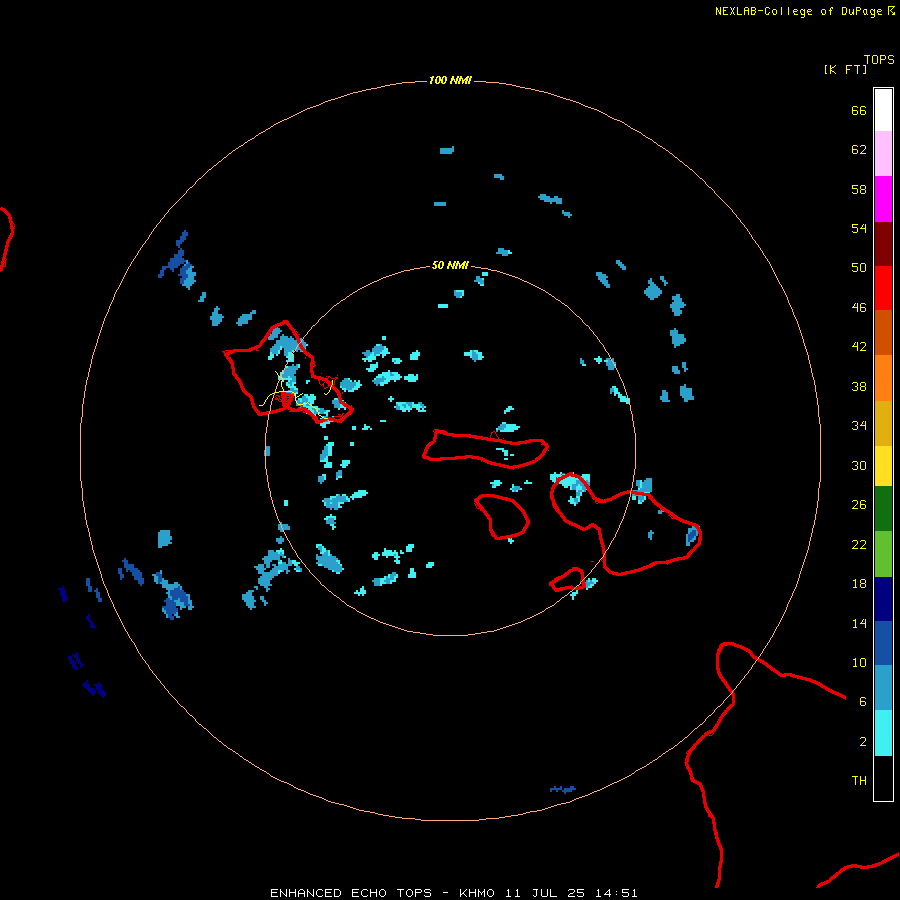The image size is (900, 900).
Task: Click the legend value 14
Action: point(859,623)
